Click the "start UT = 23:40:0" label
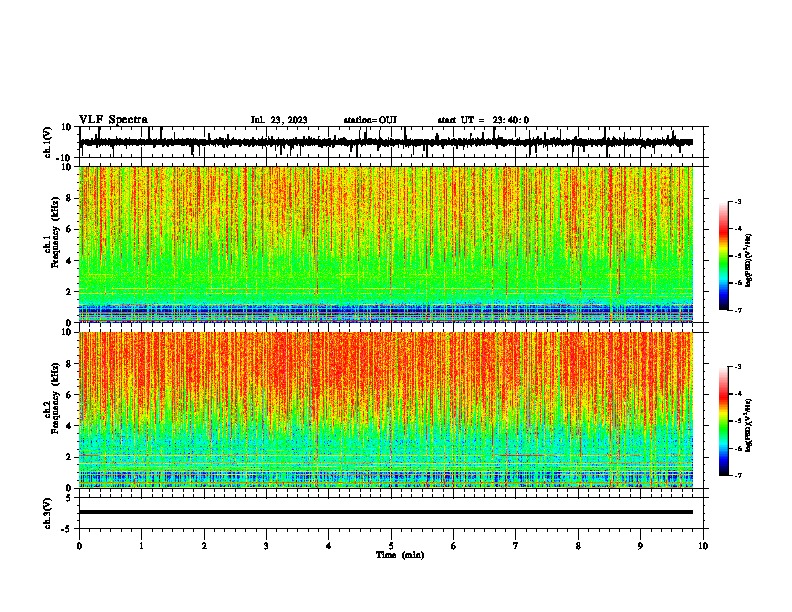This screenshot has width=792, height=612. [483, 120]
